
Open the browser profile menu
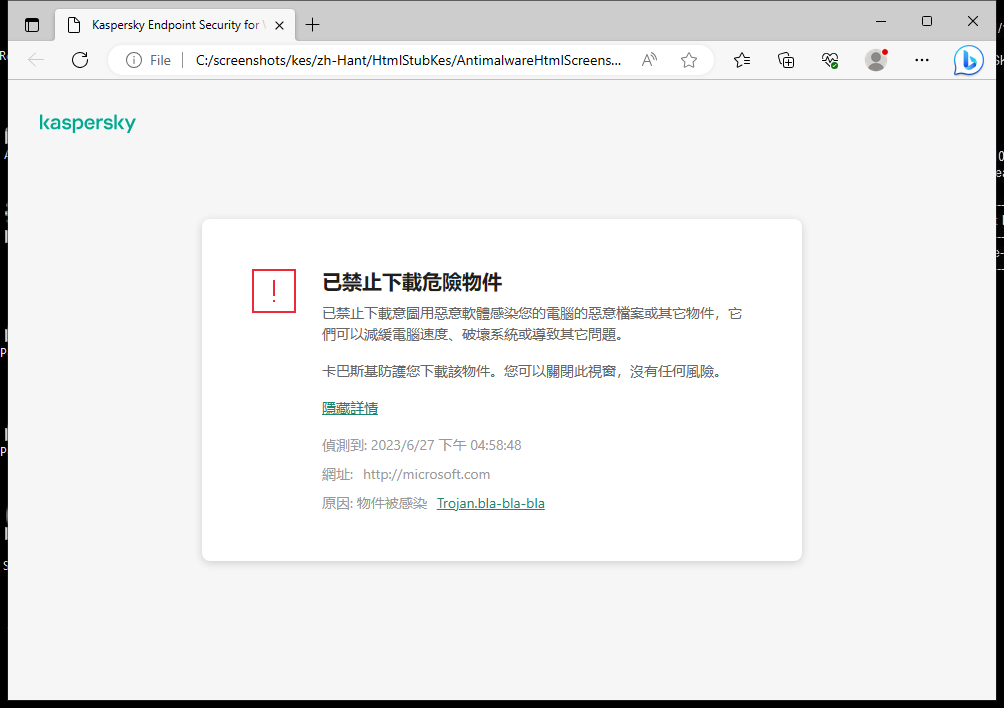[875, 60]
